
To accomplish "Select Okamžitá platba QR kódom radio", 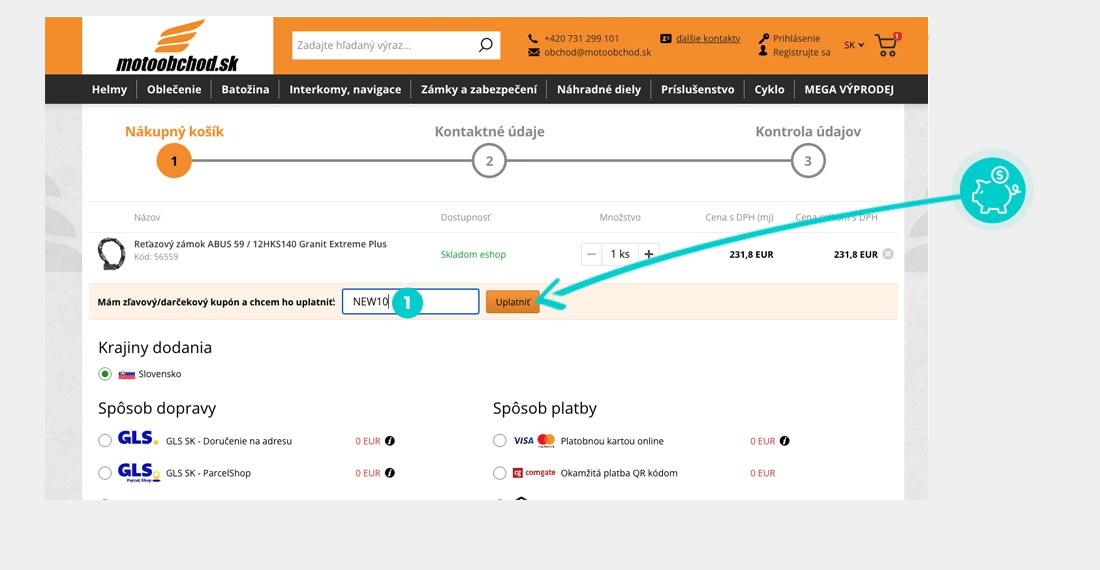I will (499, 473).
